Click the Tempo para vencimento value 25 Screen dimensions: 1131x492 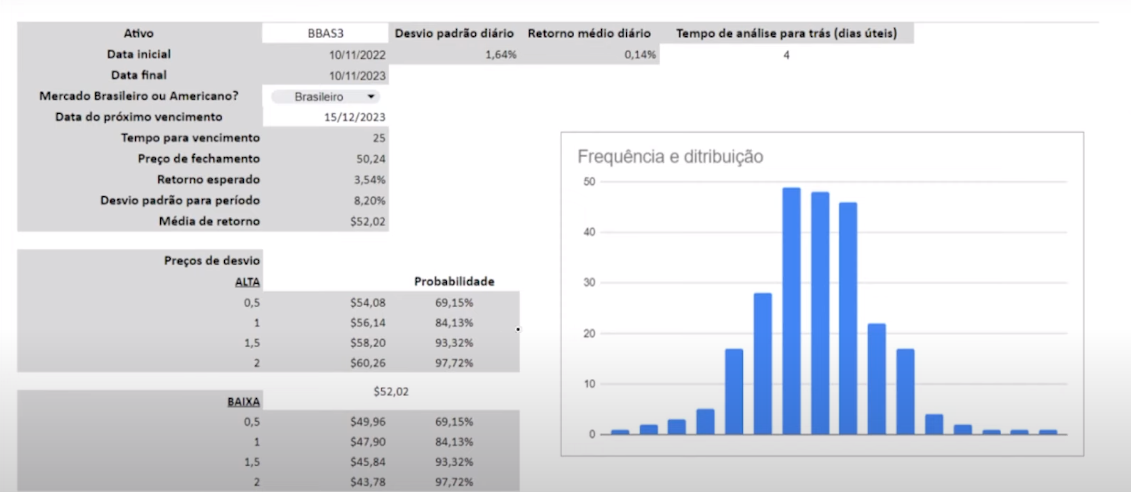[378, 138]
